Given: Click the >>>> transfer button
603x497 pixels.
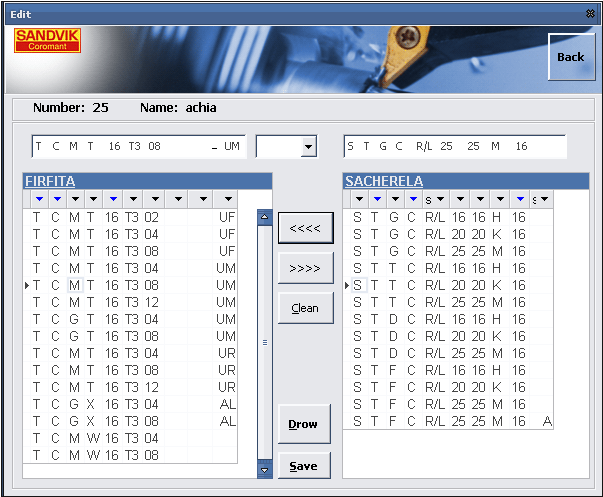Looking at the screenshot, I should 304,269.
